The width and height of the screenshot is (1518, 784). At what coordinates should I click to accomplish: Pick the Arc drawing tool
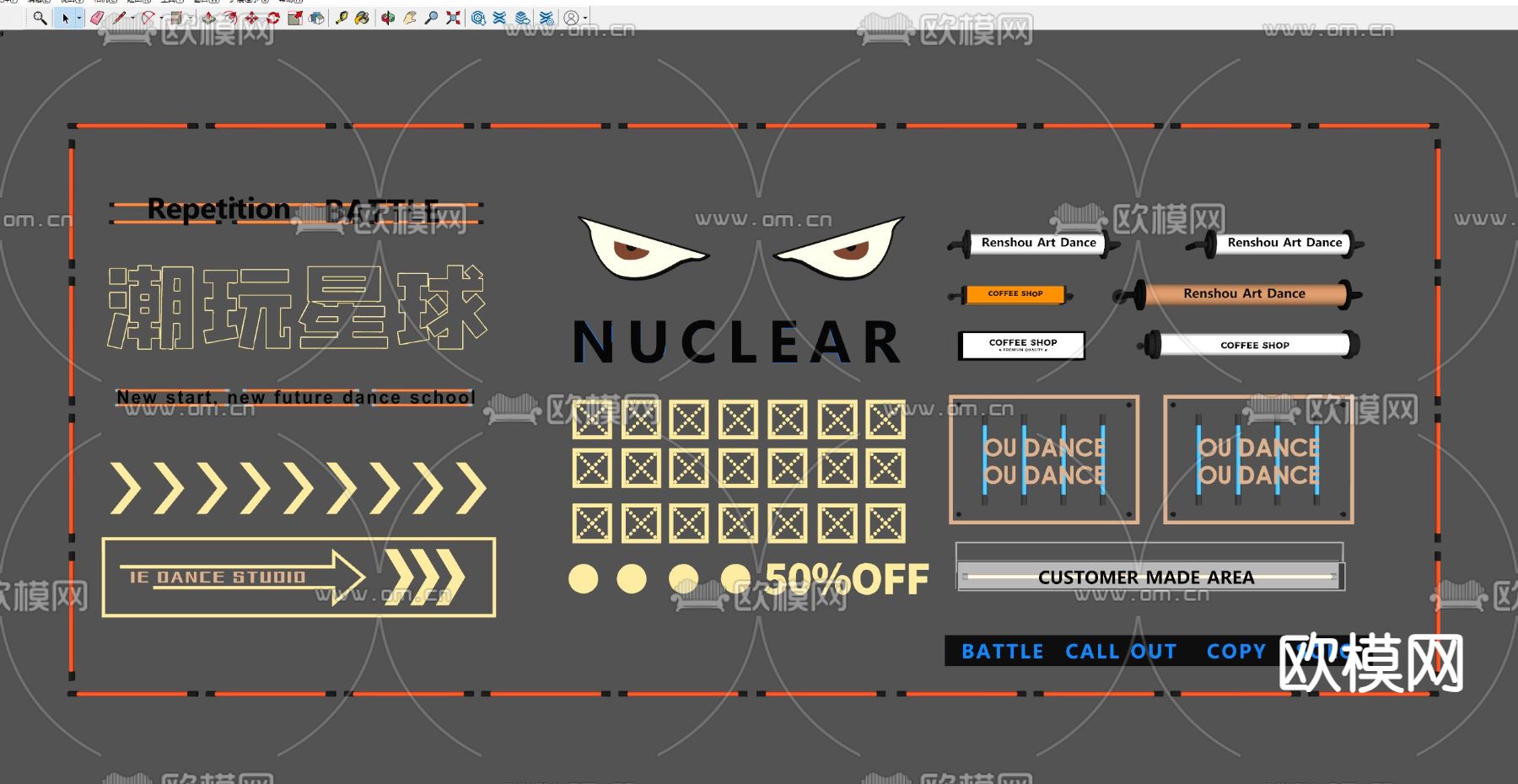click(x=148, y=18)
